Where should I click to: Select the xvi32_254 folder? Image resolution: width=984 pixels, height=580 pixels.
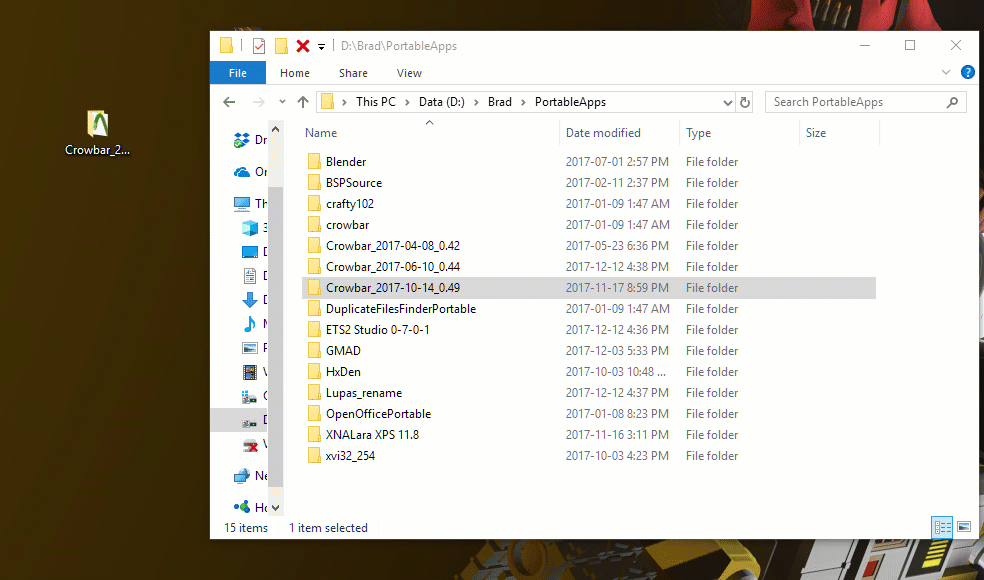(350, 456)
